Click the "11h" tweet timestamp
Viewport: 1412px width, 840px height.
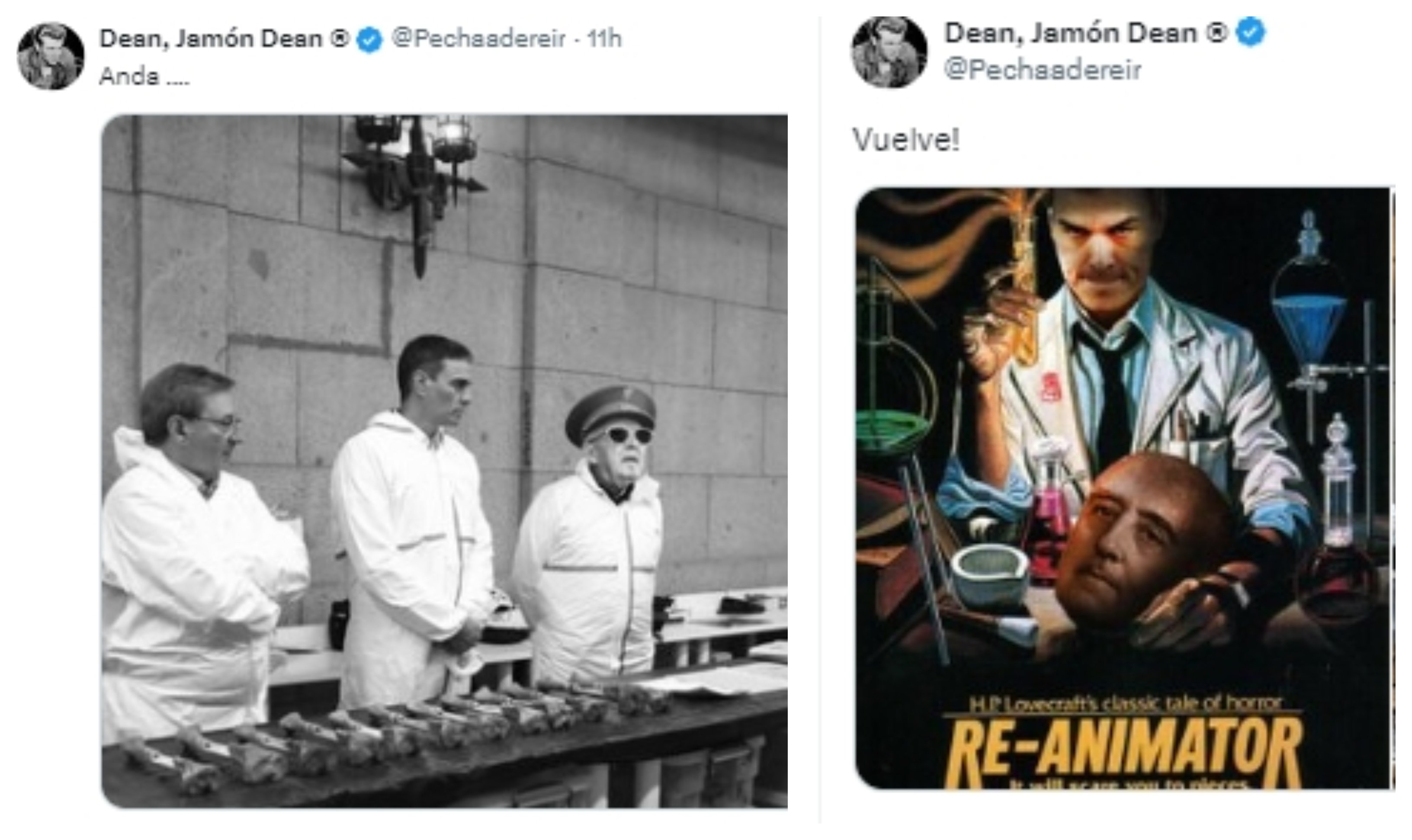[x=604, y=38]
